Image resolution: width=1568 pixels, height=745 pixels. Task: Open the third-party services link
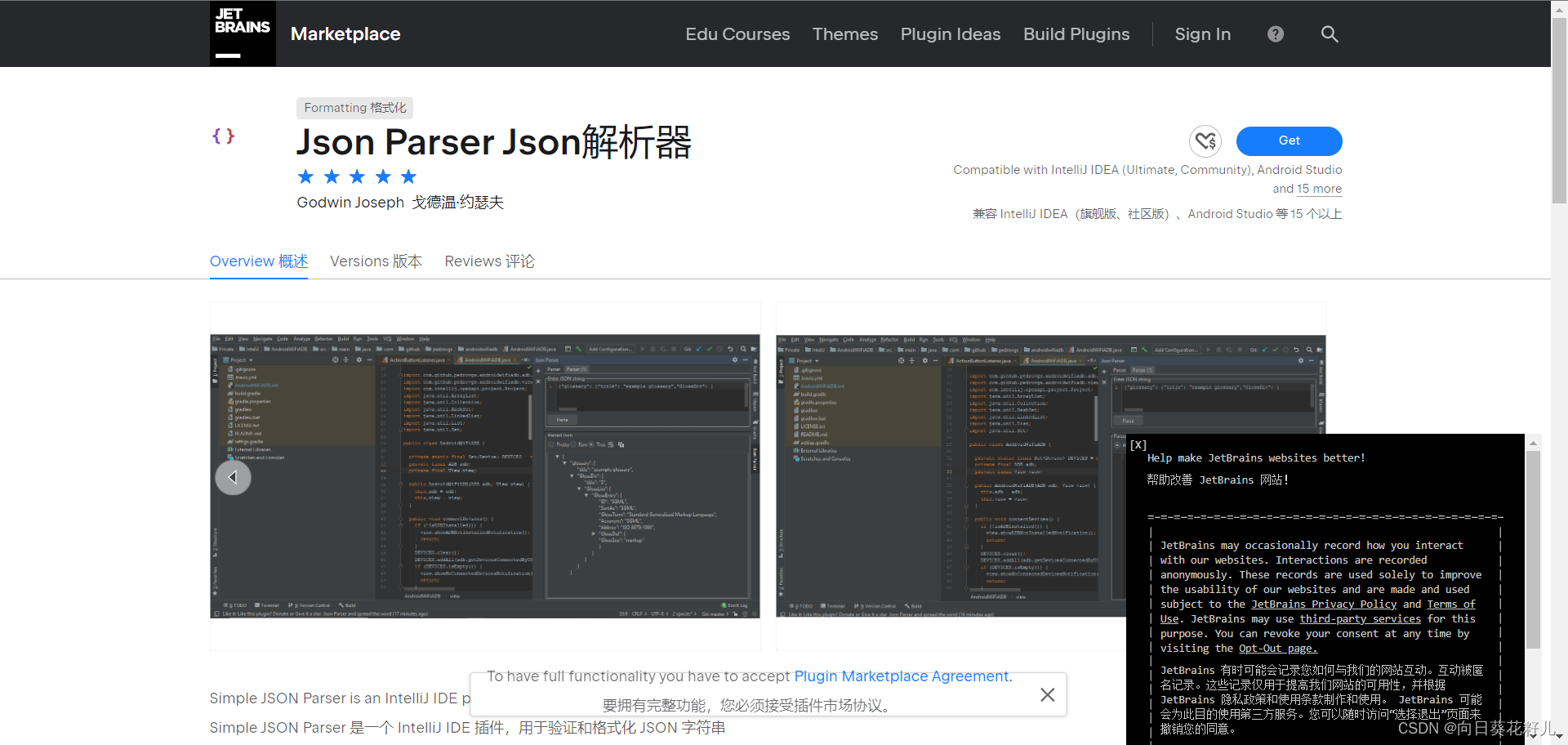click(x=1361, y=619)
